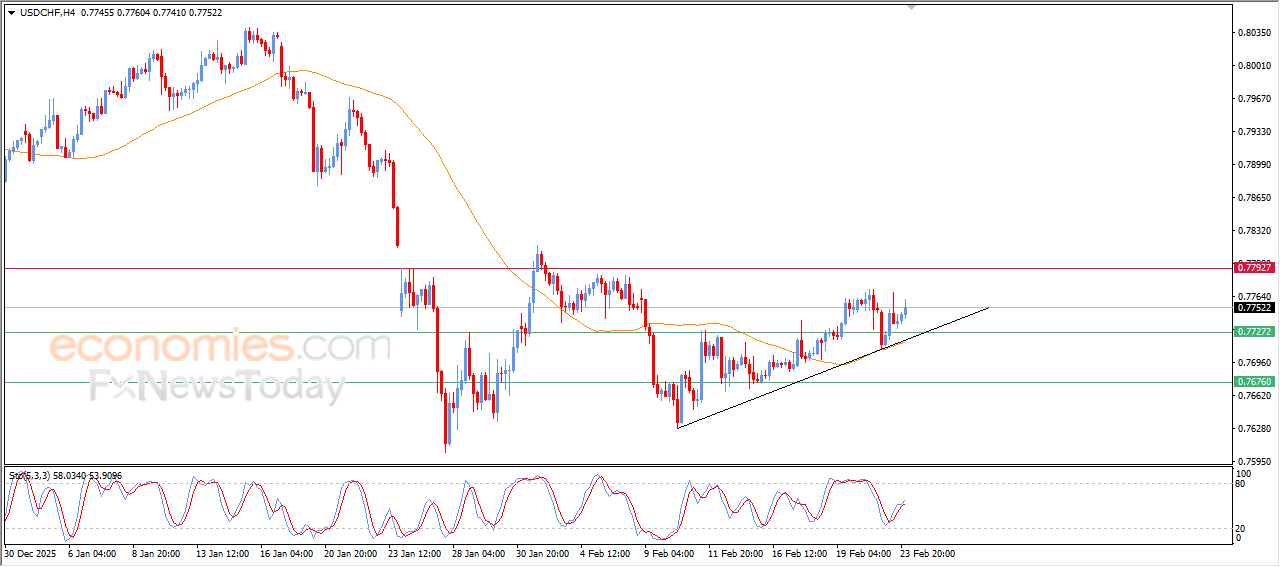Click the Sto(5,3,3) indicator label
The width and height of the screenshot is (1280, 567).
coord(28,476)
